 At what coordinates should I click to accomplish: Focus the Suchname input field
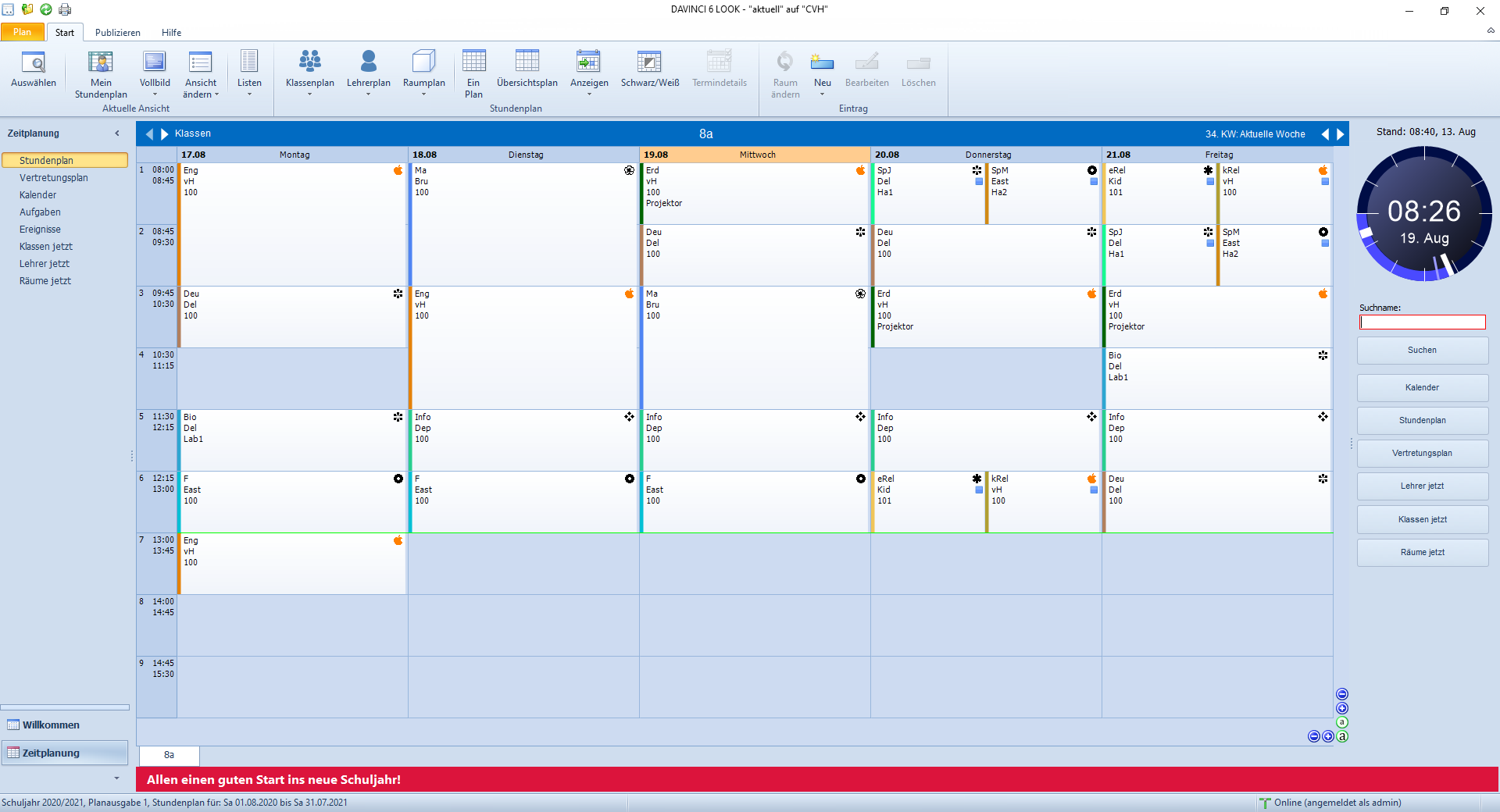pyautogui.click(x=1422, y=322)
